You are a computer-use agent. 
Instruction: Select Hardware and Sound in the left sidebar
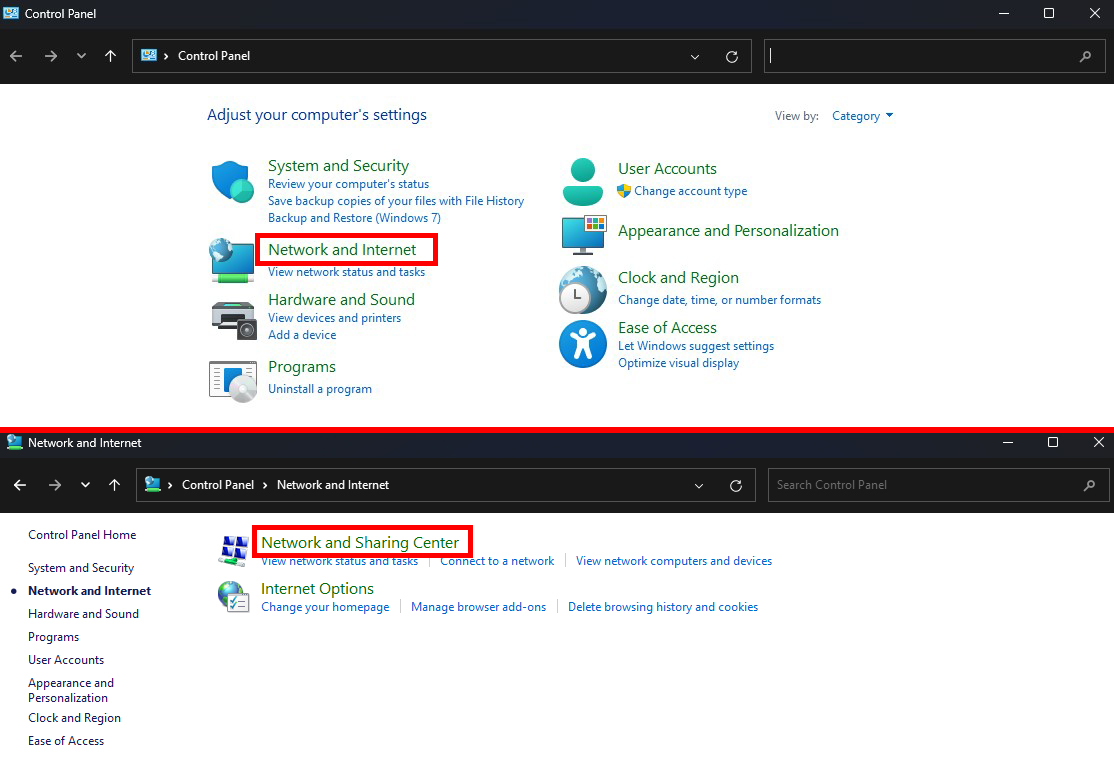click(x=83, y=614)
